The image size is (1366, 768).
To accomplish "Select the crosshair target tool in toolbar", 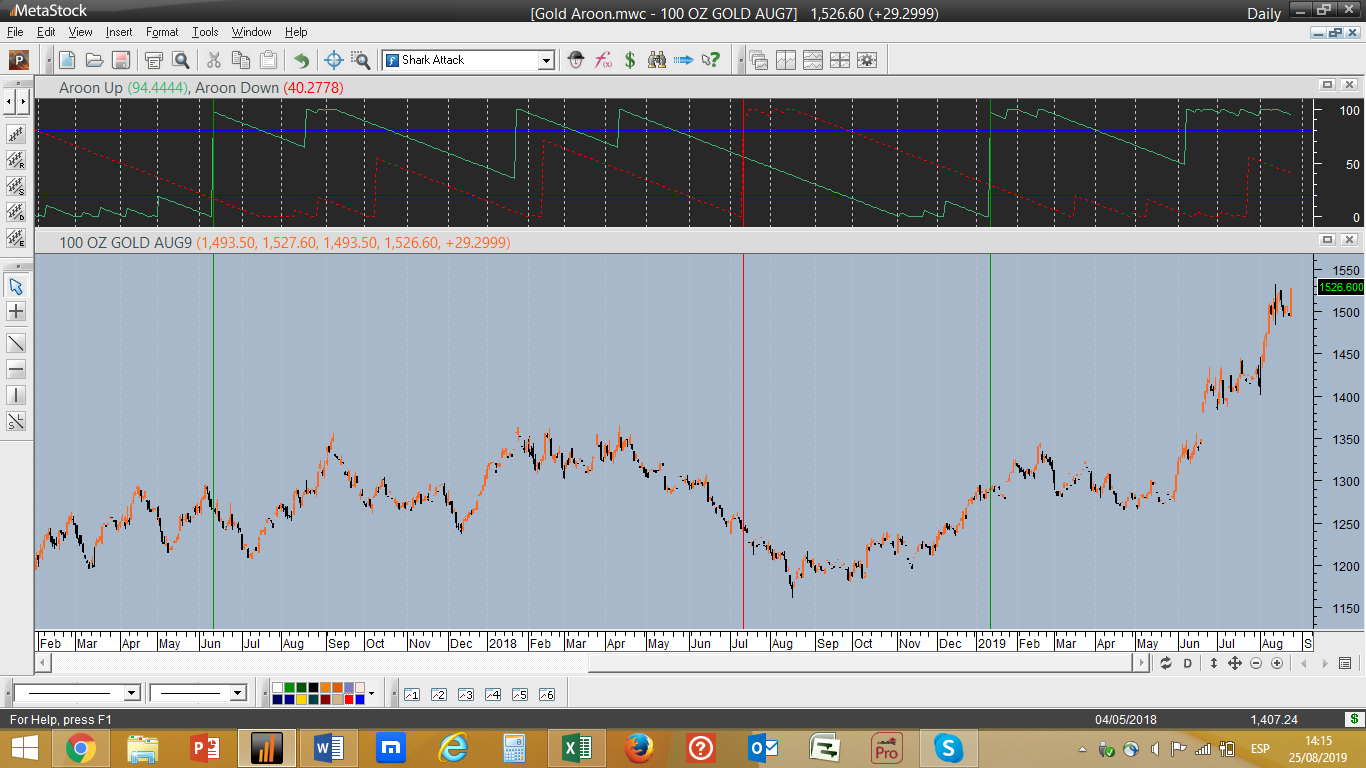I will coord(334,60).
